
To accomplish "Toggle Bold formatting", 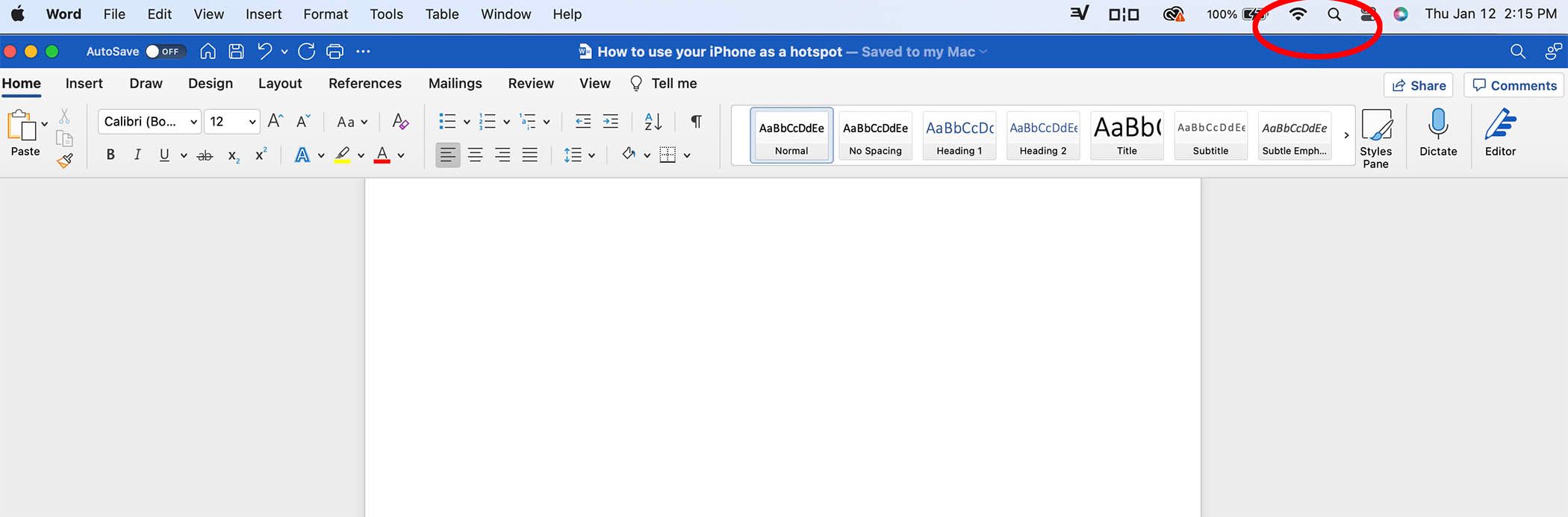I will (x=111, y=155).
